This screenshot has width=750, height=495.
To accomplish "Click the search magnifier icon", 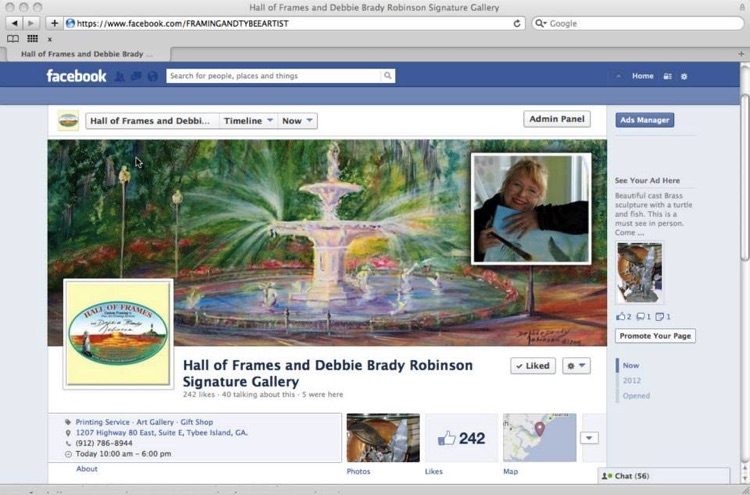I will click(x=387, y=76).
